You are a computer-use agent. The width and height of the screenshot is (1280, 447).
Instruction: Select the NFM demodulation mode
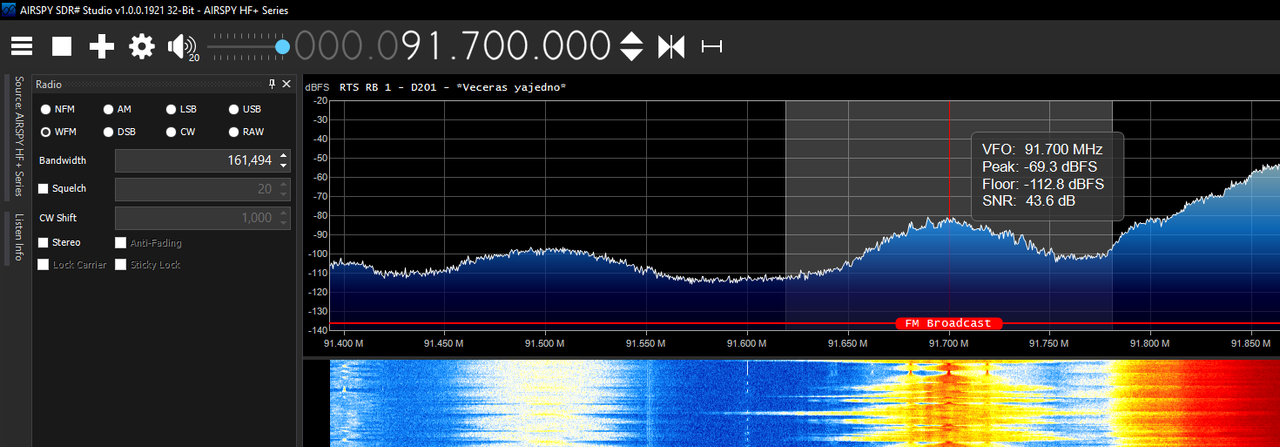click(x=58, y=109)
